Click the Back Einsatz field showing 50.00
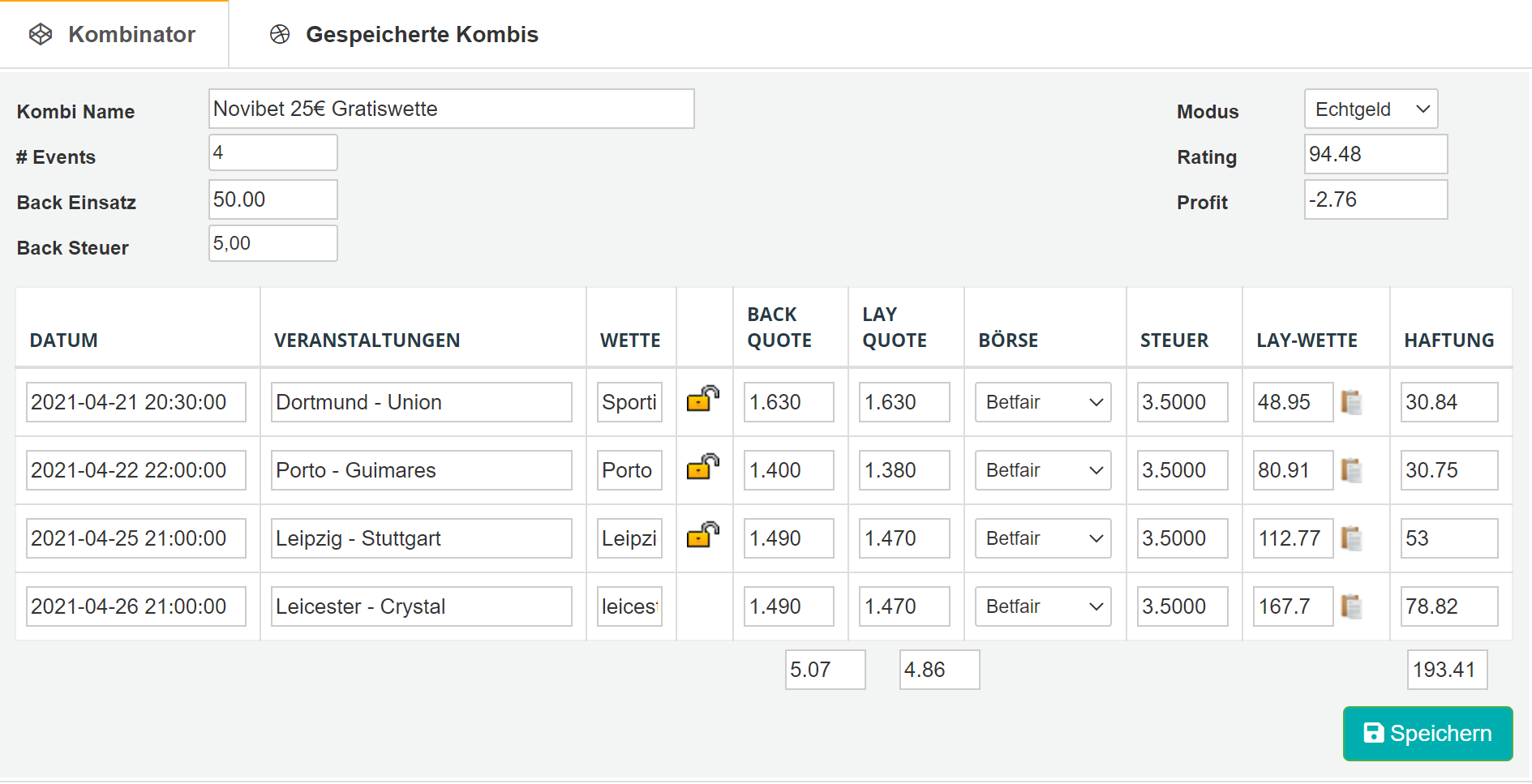 click(x=272, y=199)
